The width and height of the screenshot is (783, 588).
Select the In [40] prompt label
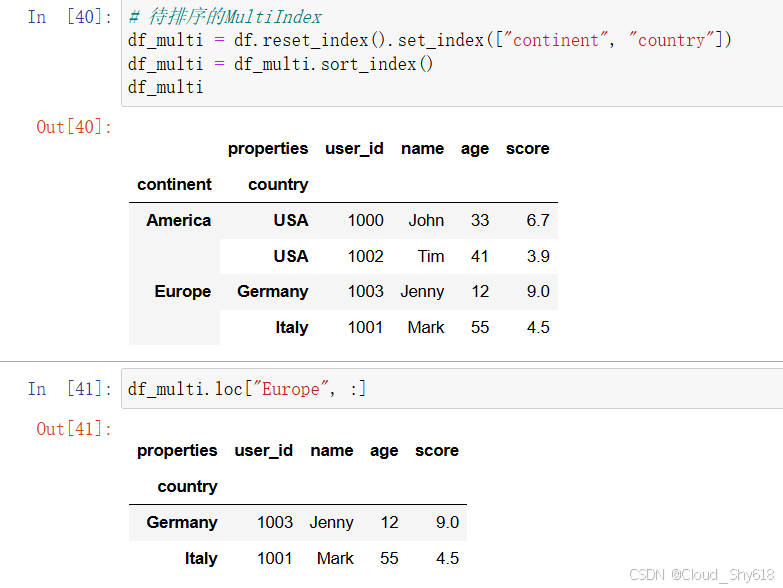(69, 16)
